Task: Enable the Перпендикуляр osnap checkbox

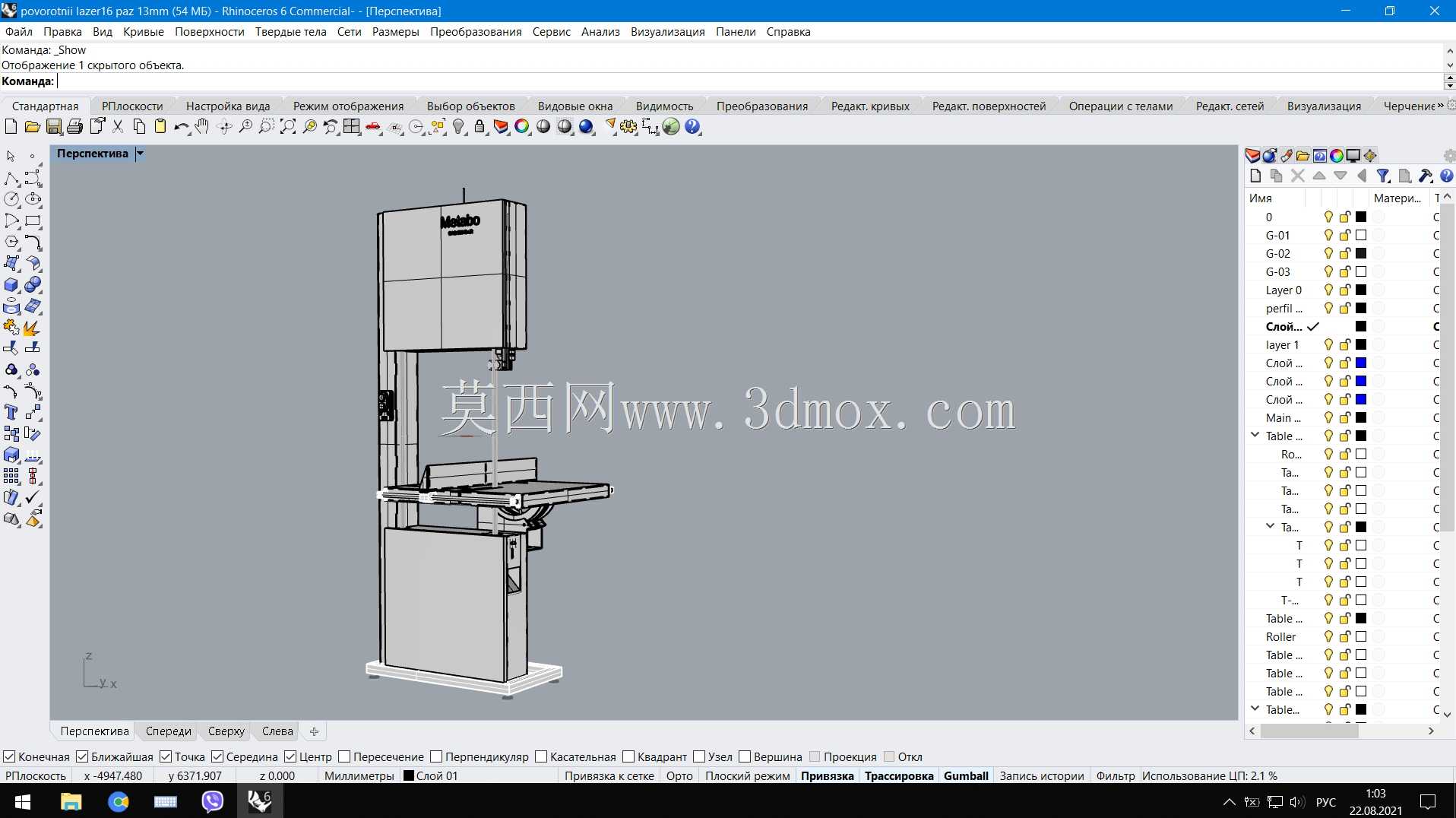Action: [436, 756]
